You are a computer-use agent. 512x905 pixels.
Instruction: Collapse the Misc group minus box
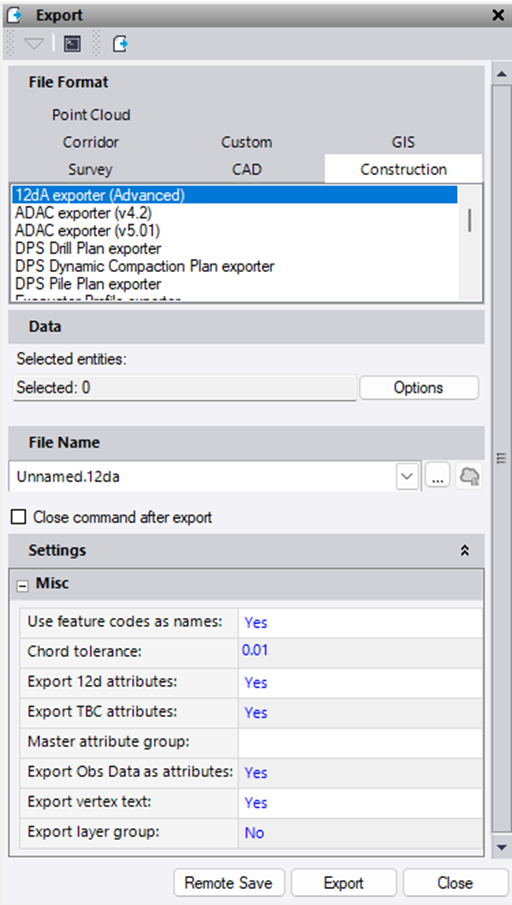(23, 585)
